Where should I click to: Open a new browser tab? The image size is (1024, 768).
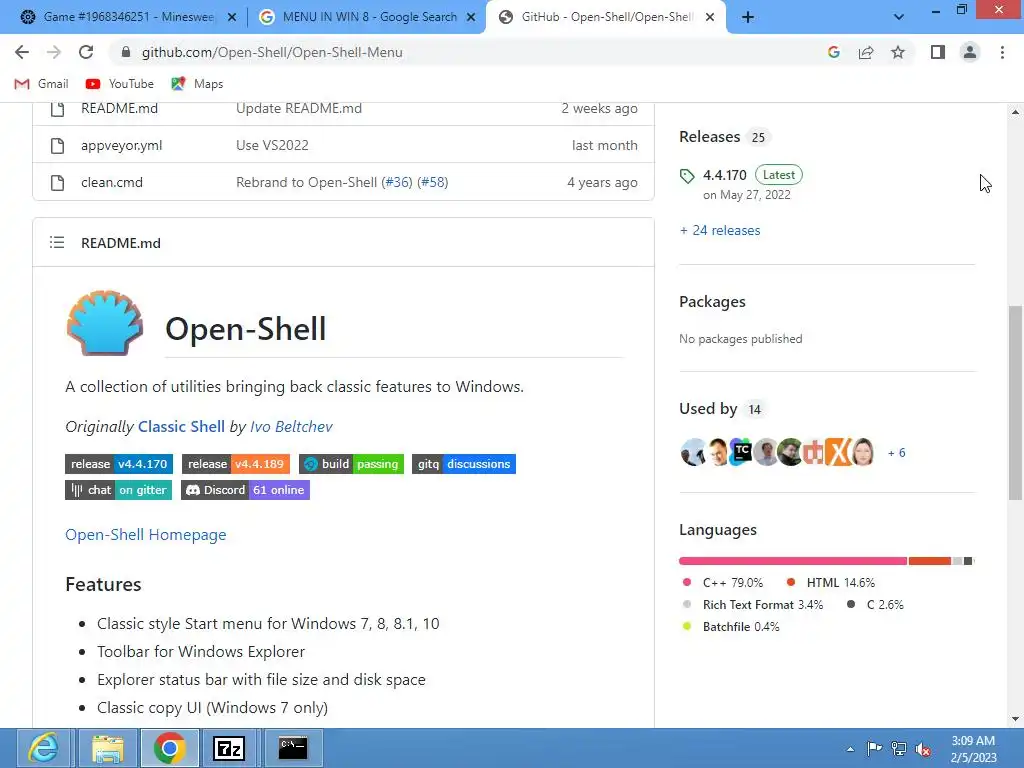click(x=748, y=17)
